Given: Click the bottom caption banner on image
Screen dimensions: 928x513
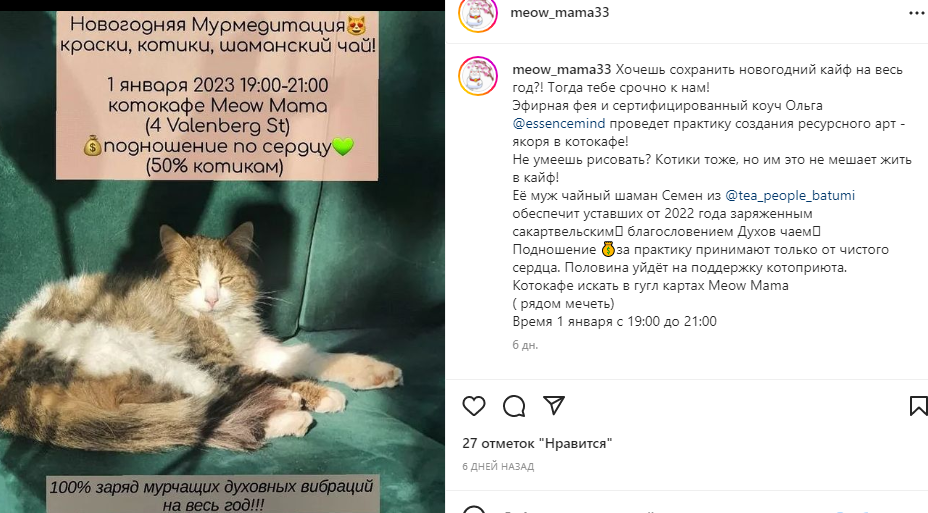Looking at the screenshot, I should click(212, 495).
